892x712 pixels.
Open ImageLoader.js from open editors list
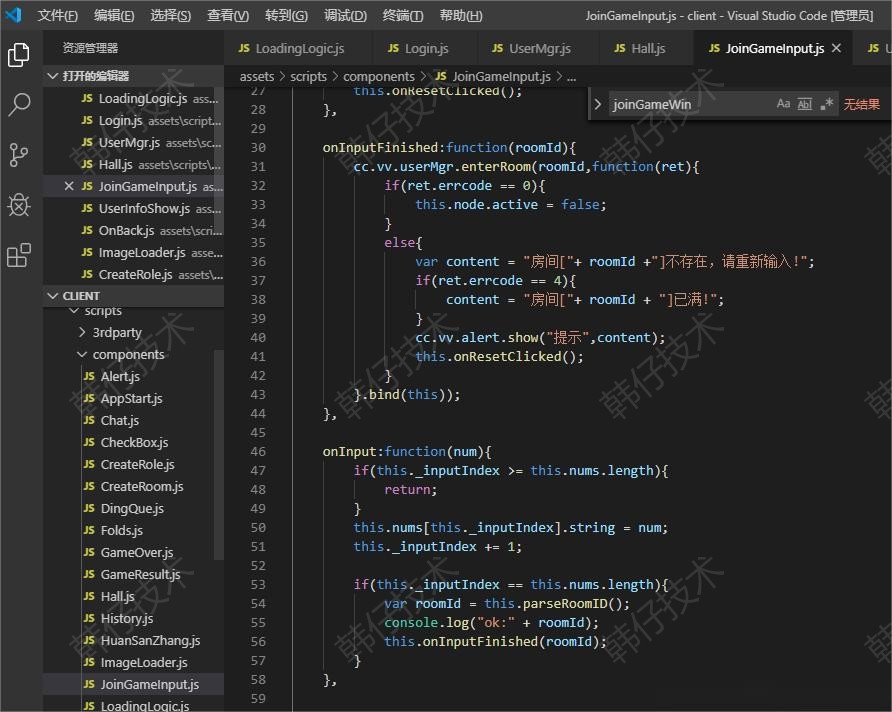[133, 252]
